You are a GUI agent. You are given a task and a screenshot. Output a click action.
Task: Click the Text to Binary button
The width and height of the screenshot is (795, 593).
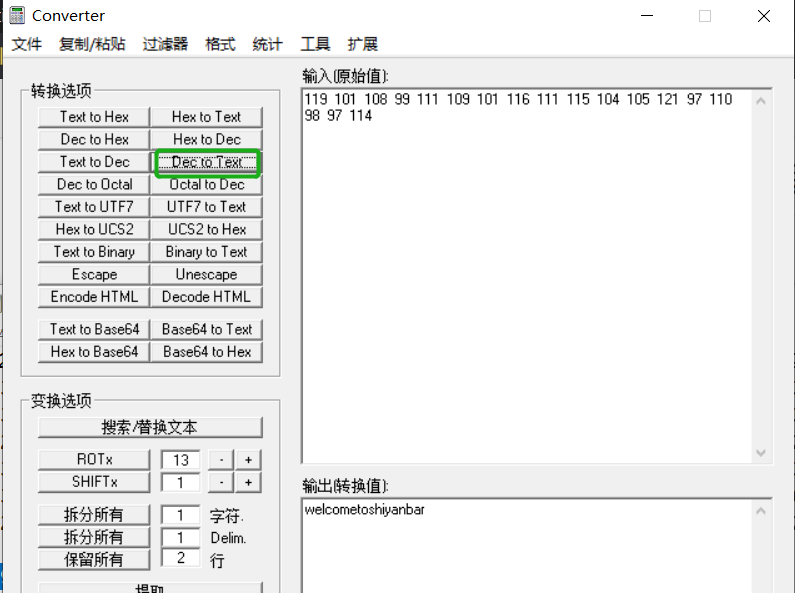(94, 252)
